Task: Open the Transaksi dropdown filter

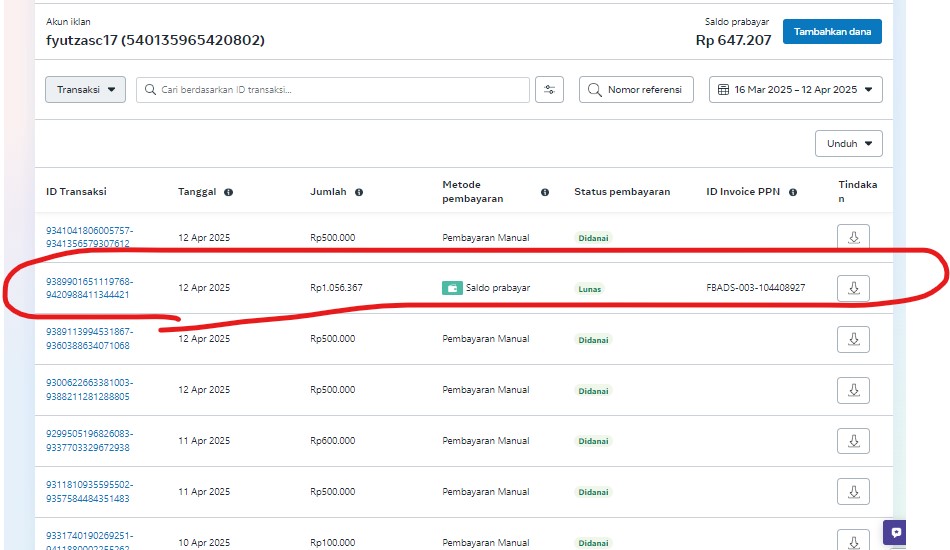Action: (x=85, y=90)
